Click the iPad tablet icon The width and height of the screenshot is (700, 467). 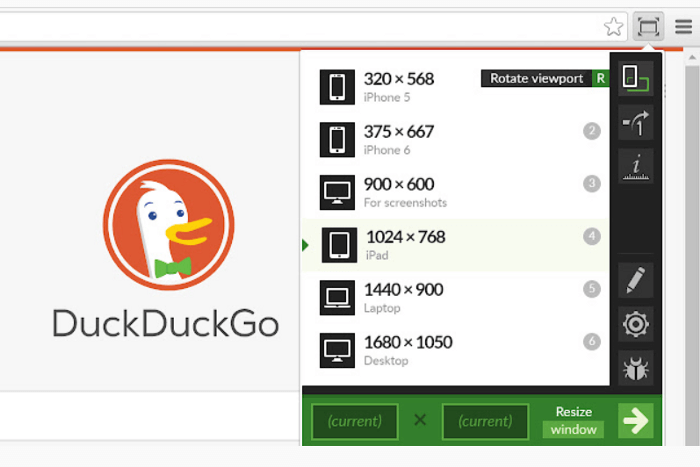[339, 245]
